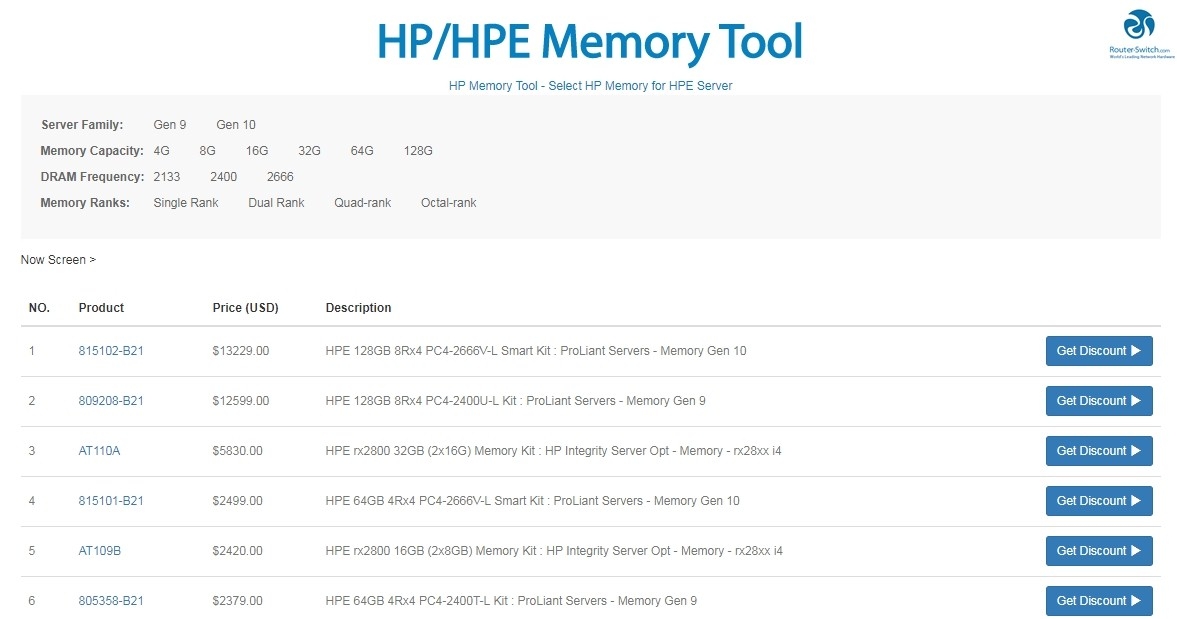1177x619 pixels.
Task: Click the 128GB 8Rx4 PC4-2666V-L description
Action: click(x=536, y=351)
